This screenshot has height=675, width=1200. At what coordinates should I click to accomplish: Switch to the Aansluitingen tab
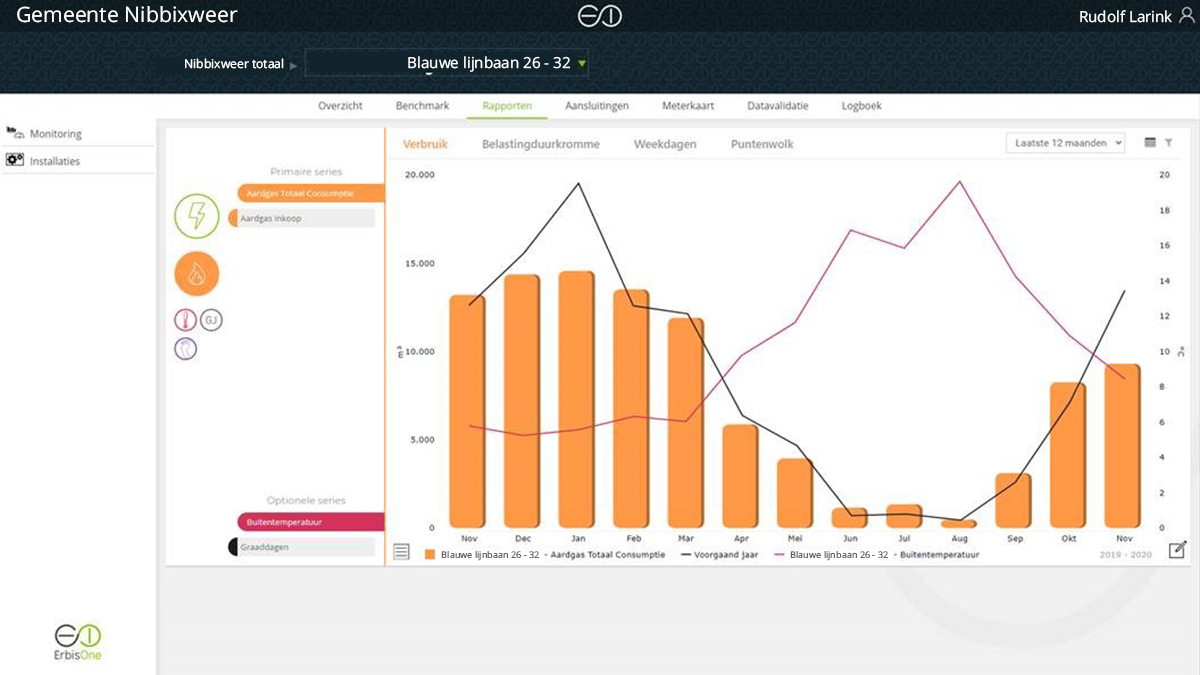[597, 105]
